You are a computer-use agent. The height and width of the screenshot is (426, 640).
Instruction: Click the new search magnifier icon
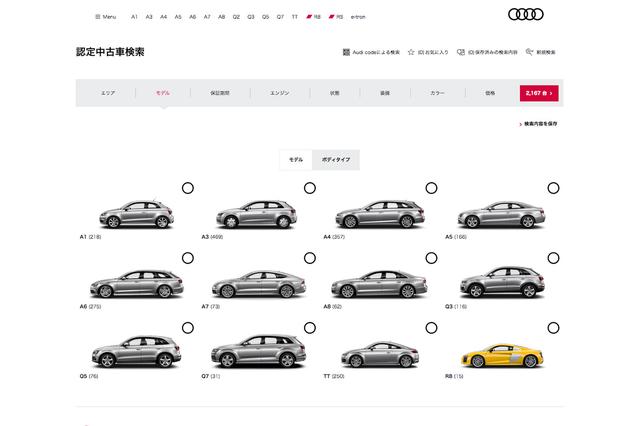pos(529,52)
